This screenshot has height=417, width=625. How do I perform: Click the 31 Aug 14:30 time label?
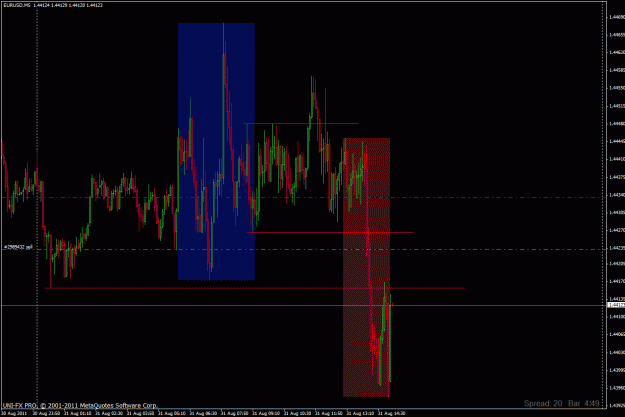391,413
